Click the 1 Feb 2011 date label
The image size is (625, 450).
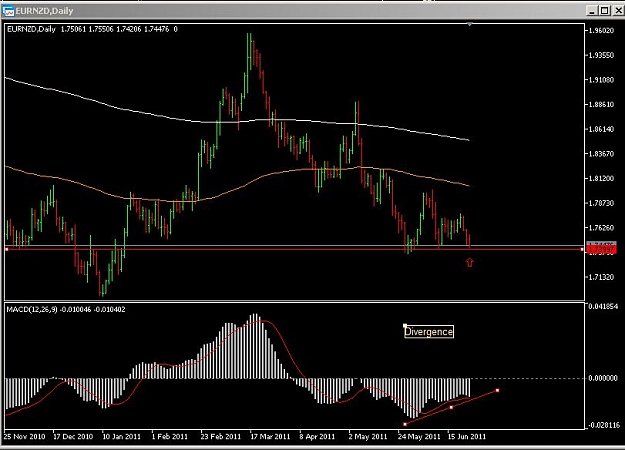pyautogui.click(x=169, y=437)
